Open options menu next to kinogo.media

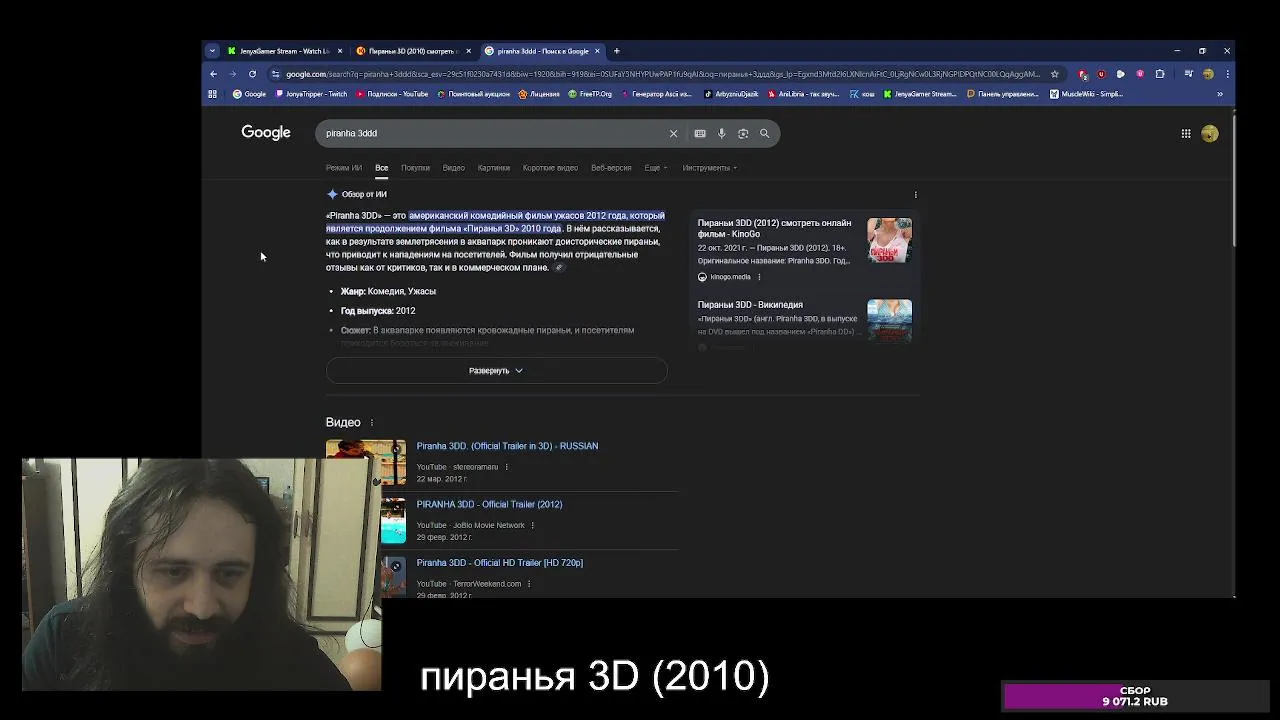coord(759,277)
